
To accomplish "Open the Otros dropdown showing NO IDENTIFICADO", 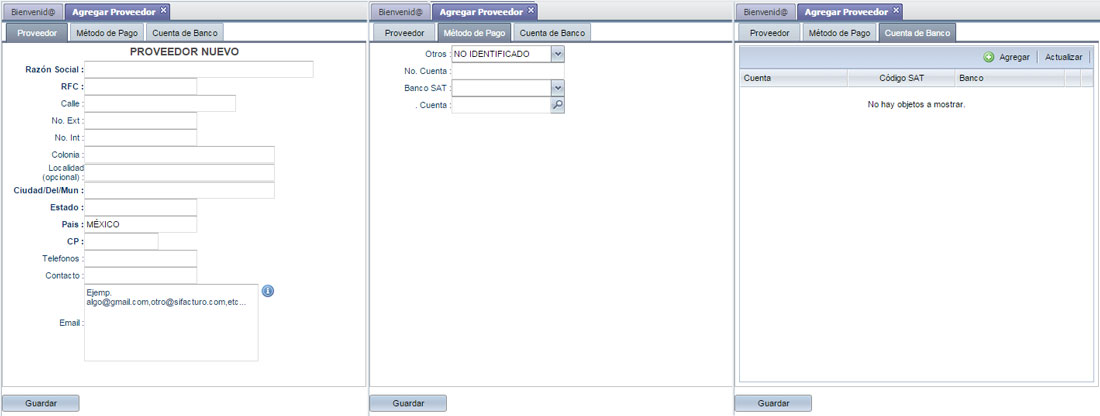I will pyautogui.click(x=558, y=54).
